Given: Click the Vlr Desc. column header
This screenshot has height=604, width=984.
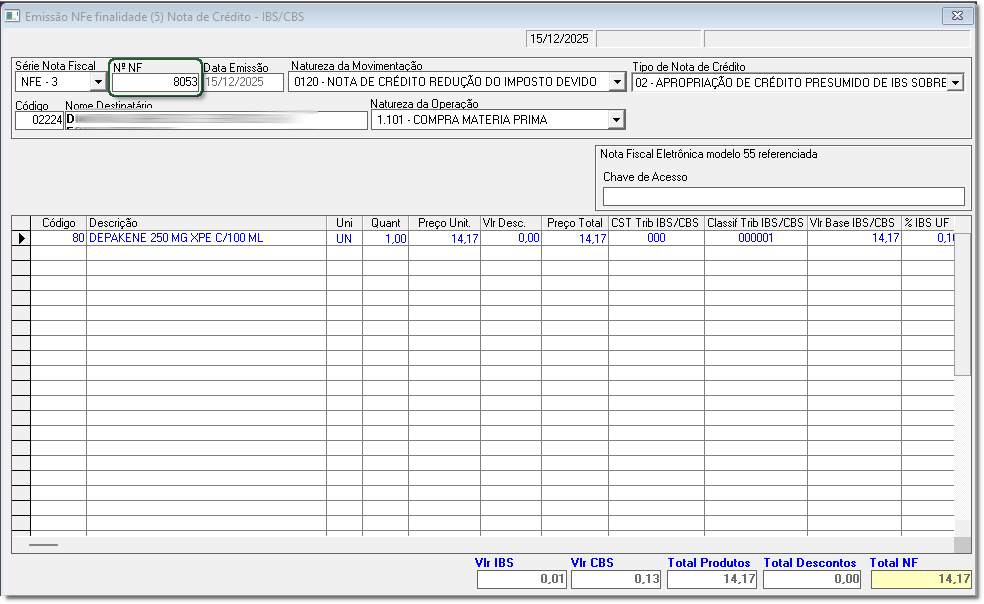Looking at the screenshot, I should pyautogui.click(x=511, y=223).
